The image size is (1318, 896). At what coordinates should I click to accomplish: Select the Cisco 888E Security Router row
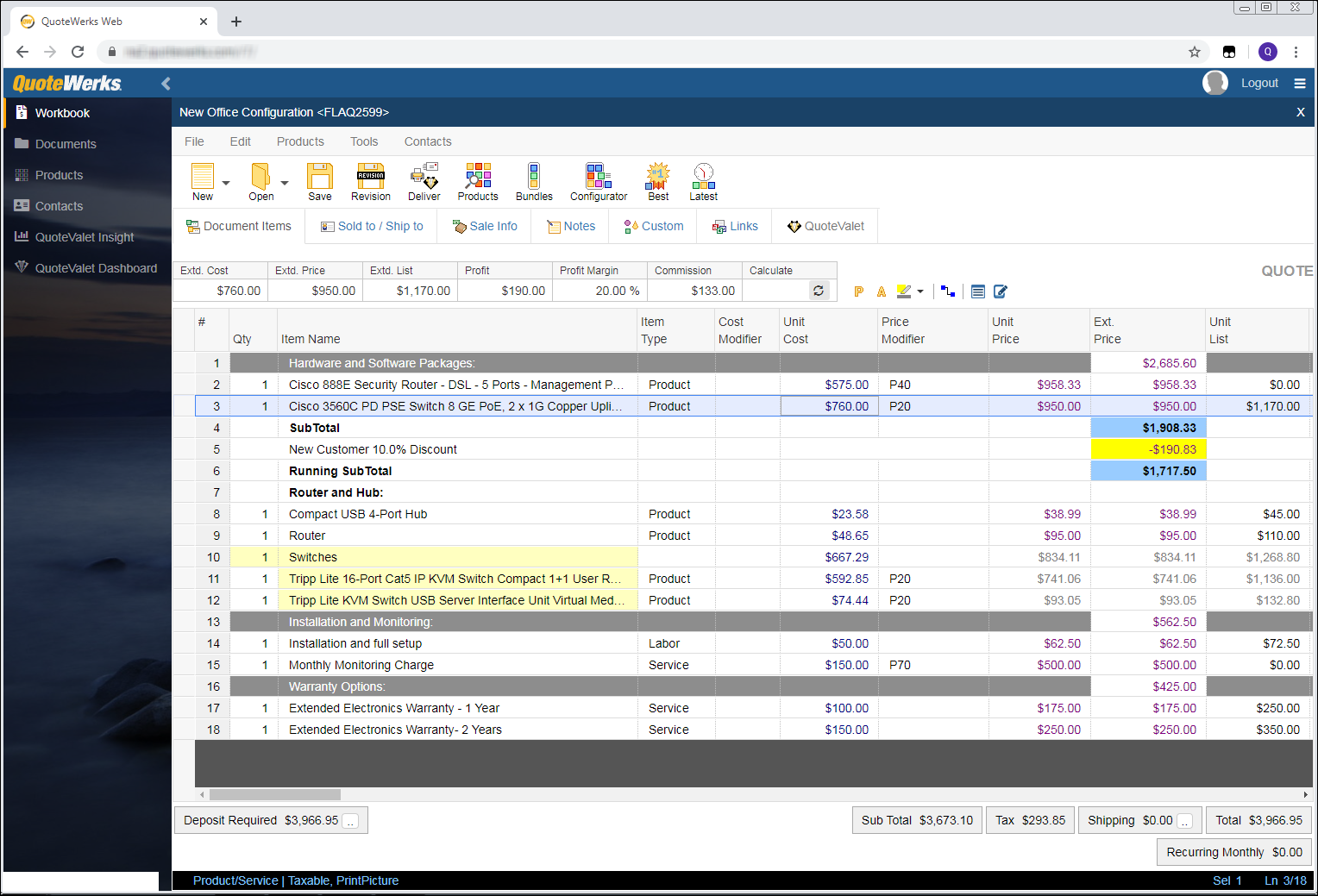[x=755, y=385]
